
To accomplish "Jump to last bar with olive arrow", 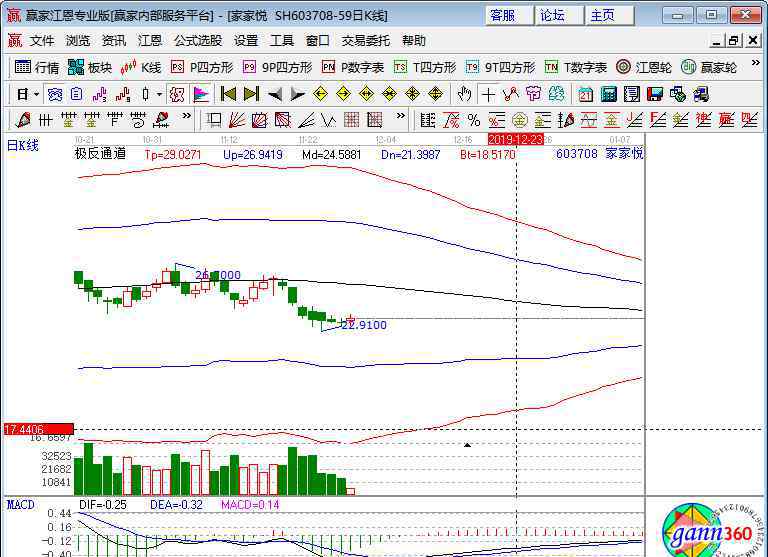I will coord(251,94).
